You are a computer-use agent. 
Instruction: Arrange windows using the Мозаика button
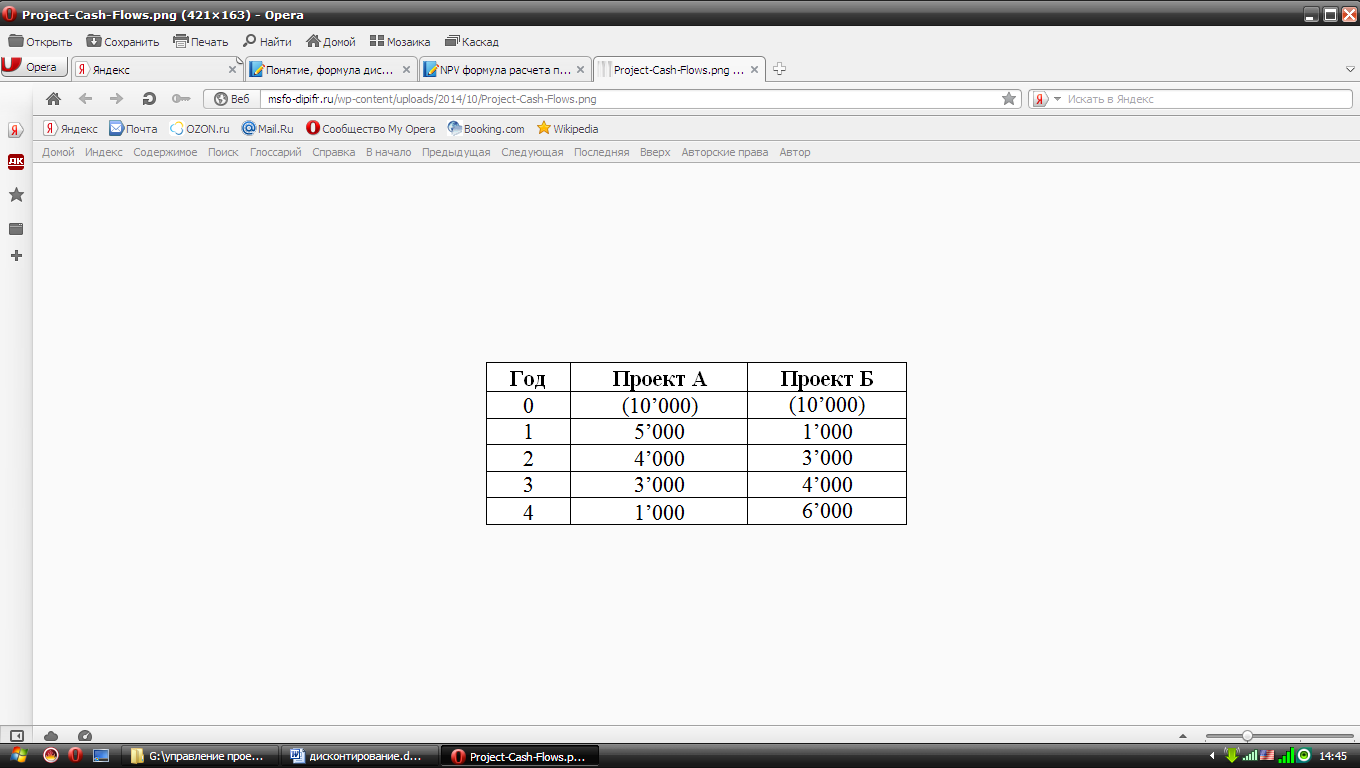pos(400,42)
